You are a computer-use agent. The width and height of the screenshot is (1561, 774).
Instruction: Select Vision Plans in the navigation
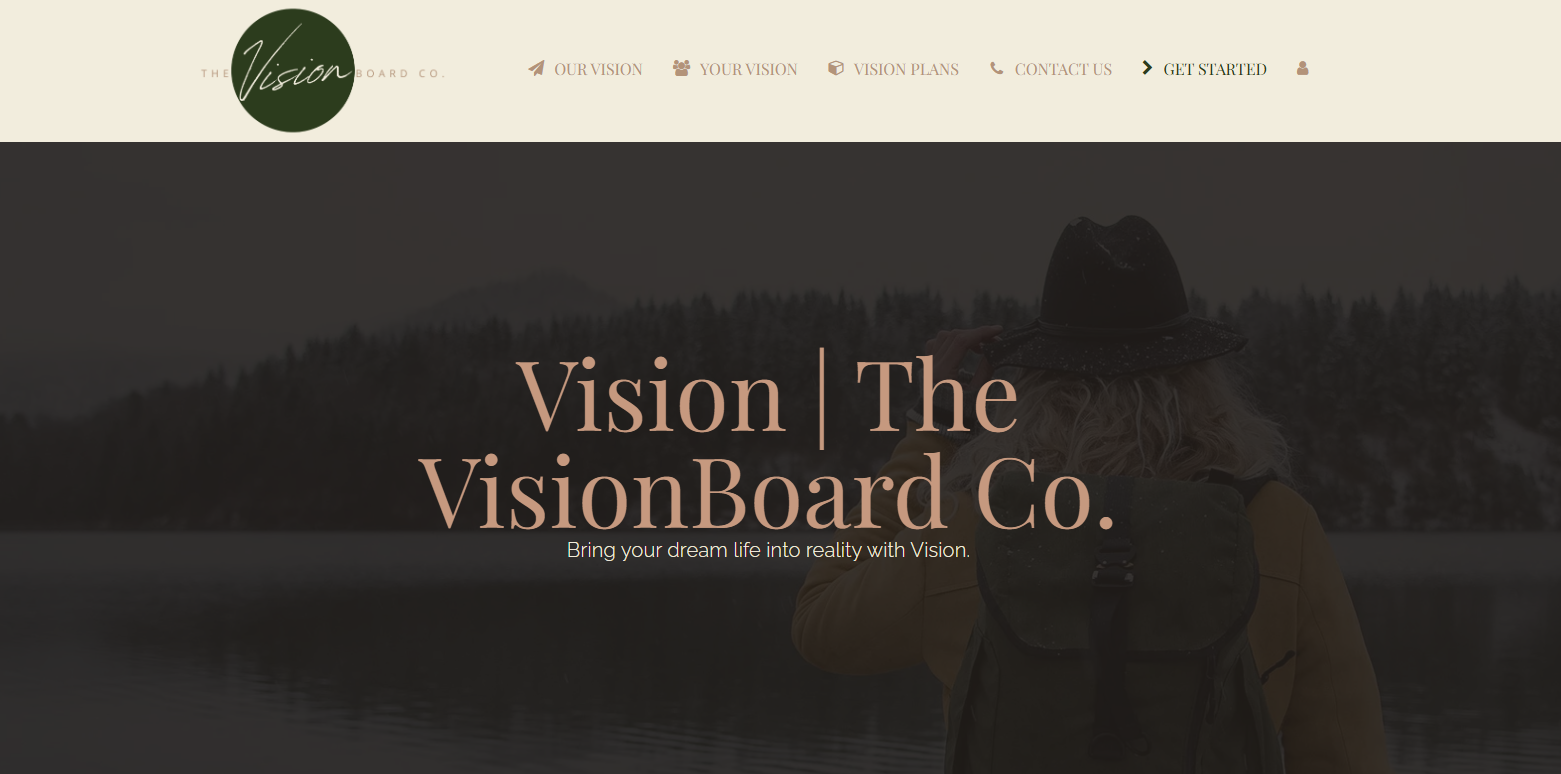click(x=906, y=69)
